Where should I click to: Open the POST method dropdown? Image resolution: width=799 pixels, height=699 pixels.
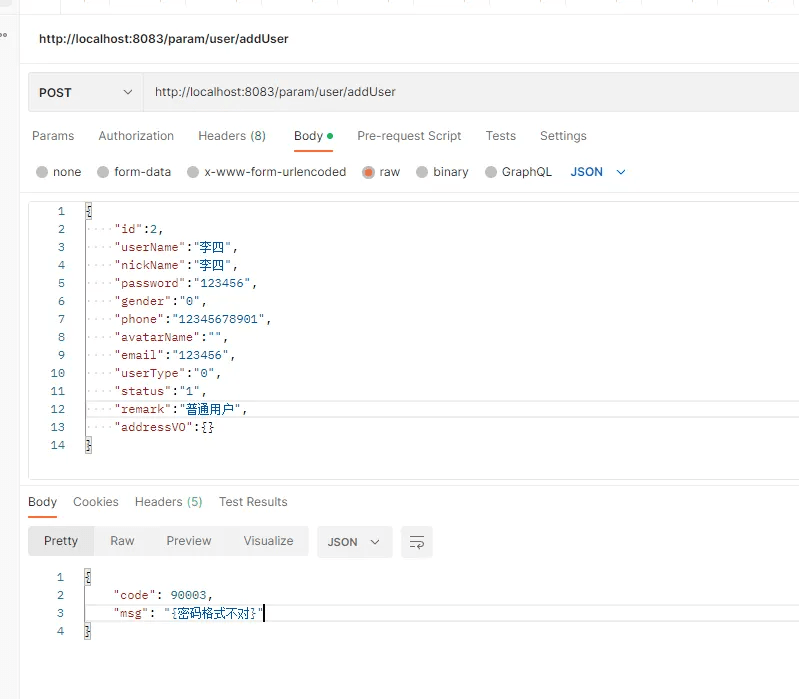[x=85, y=92]
